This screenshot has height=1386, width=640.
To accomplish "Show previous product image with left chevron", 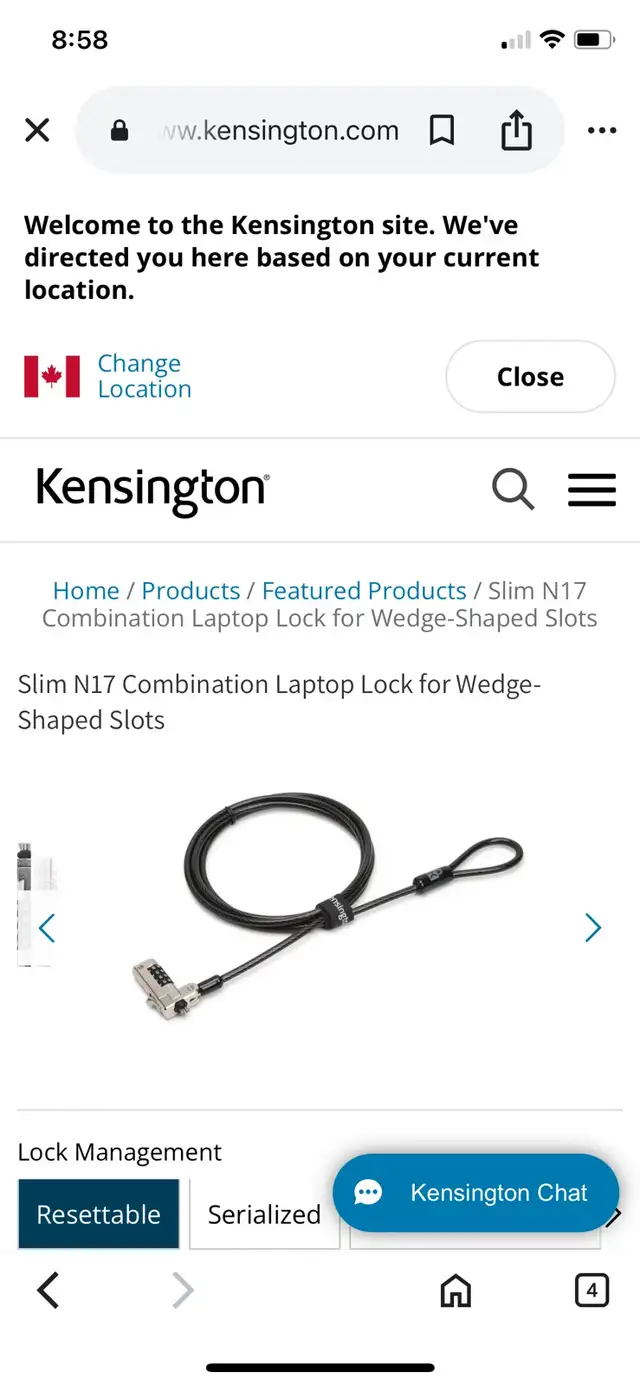I will tap(46, 928).
